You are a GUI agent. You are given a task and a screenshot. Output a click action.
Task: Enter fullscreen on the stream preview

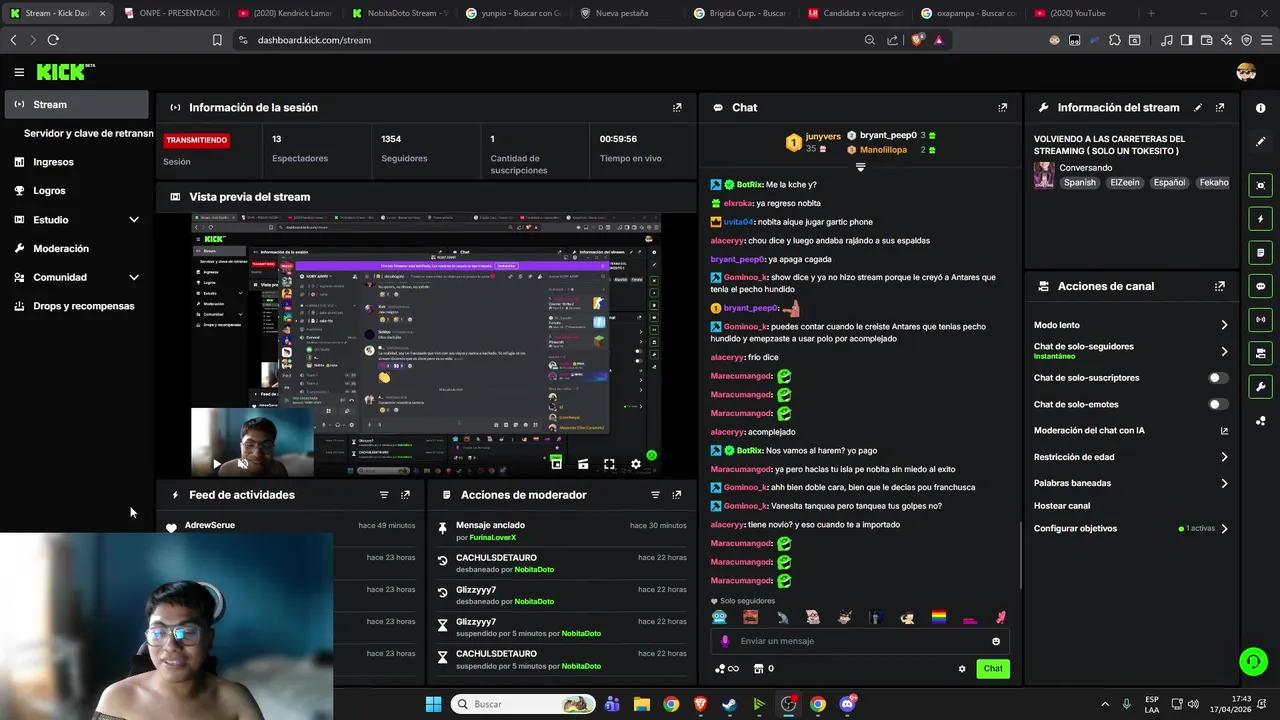609,464
